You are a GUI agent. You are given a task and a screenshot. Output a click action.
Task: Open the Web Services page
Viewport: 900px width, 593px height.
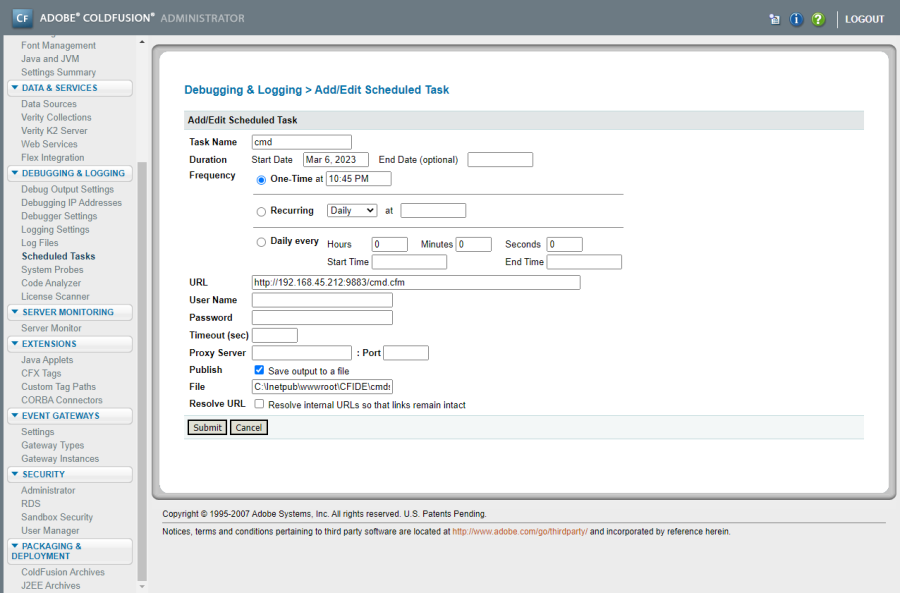pyautogui.click(x=49, y=144)
